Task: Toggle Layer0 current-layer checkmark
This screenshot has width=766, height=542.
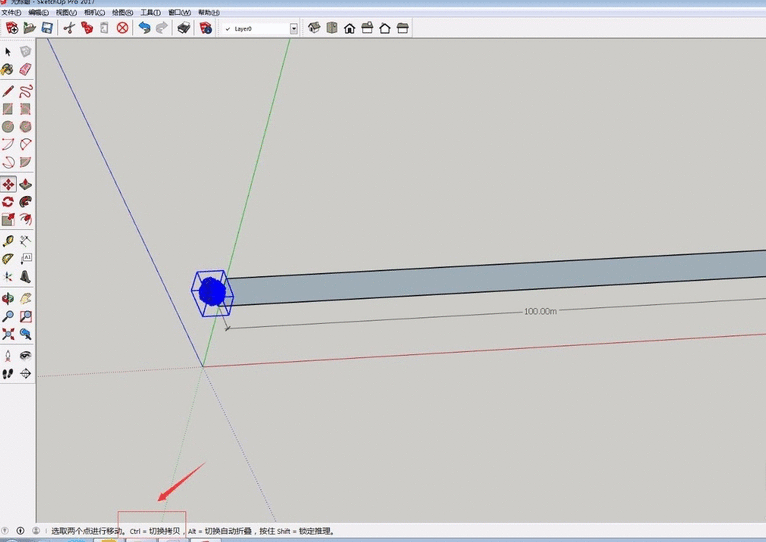Action: [228, 29]
